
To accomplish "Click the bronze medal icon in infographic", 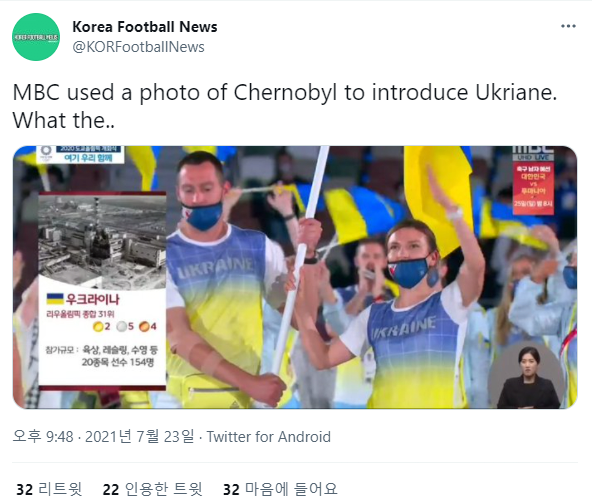I will (x=144, y=326).
